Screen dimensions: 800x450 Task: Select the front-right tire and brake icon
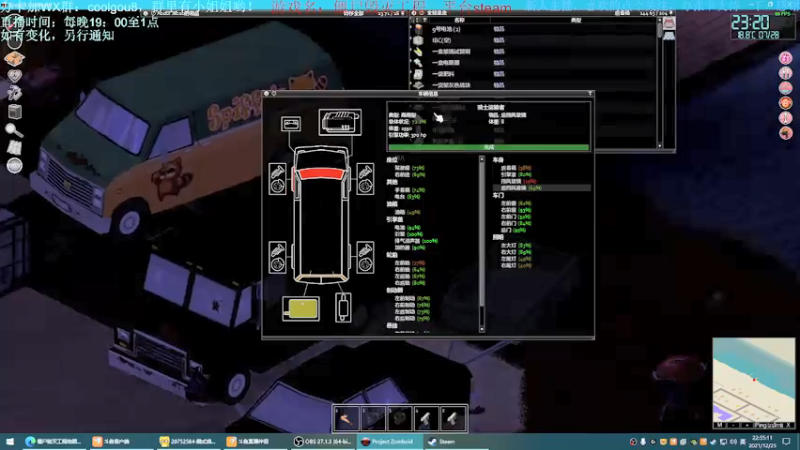[365, 179]
